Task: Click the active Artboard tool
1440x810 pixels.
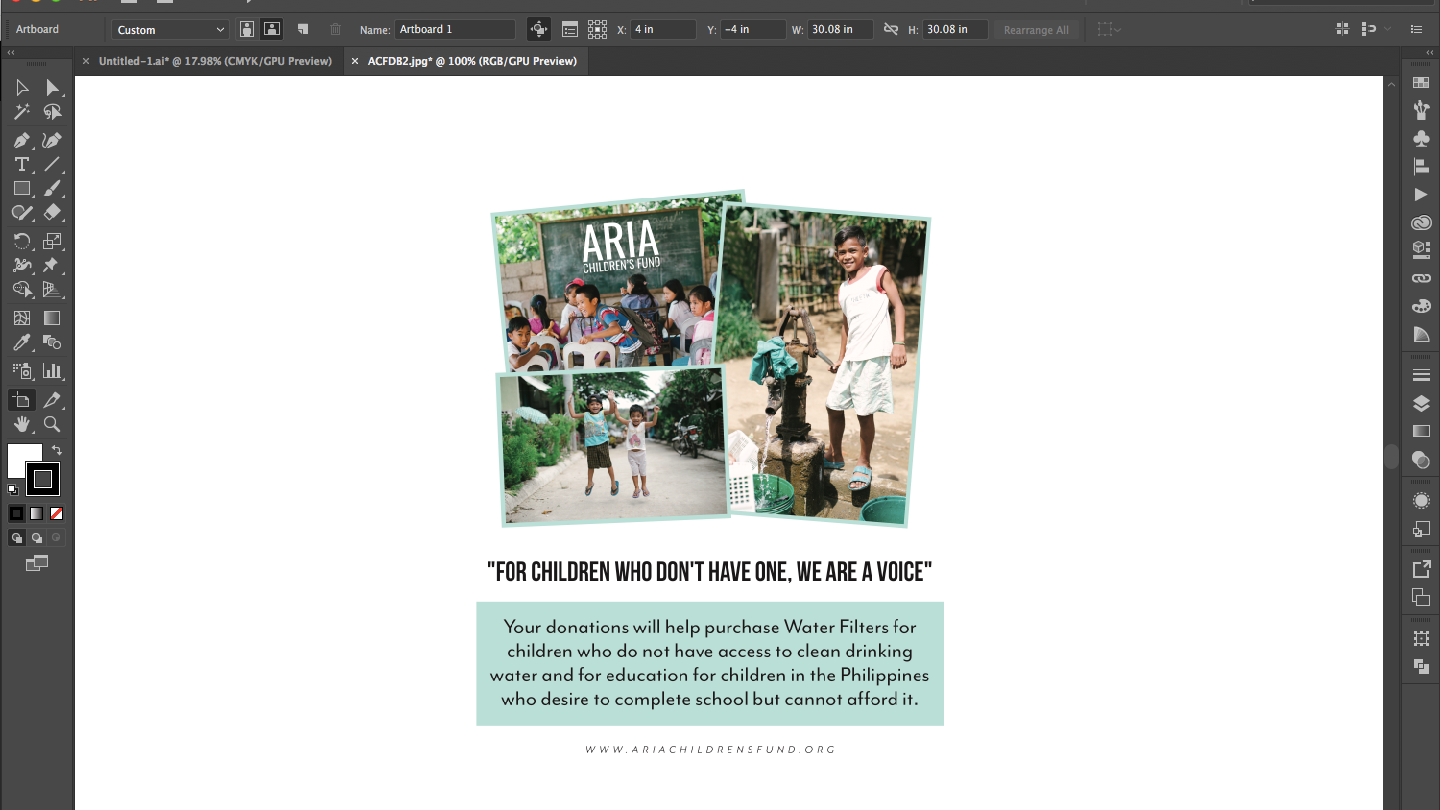Action: tap(22, 400)
